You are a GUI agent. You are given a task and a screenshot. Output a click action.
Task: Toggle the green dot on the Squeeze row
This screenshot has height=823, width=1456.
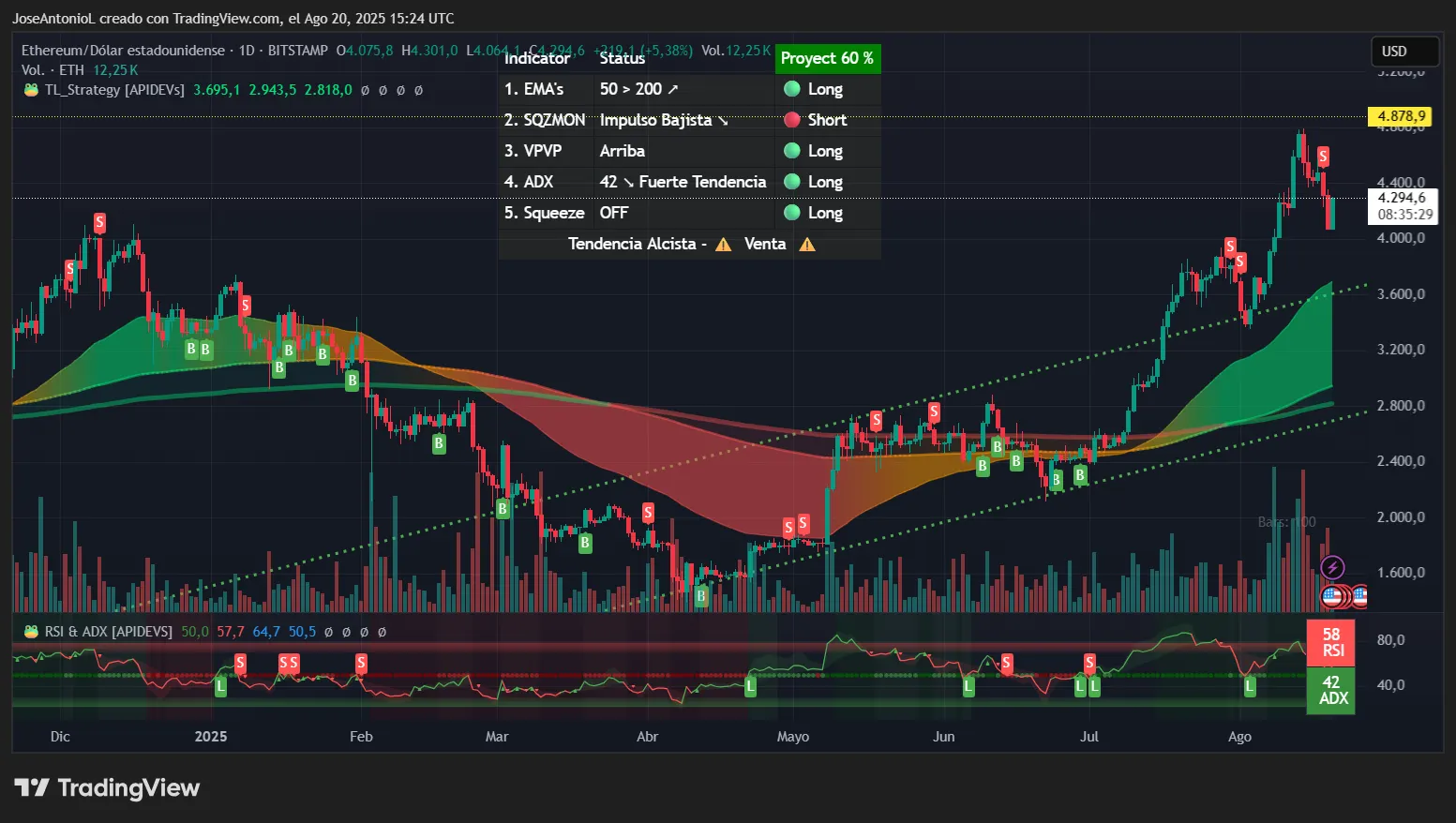click(x=793, y=213)
